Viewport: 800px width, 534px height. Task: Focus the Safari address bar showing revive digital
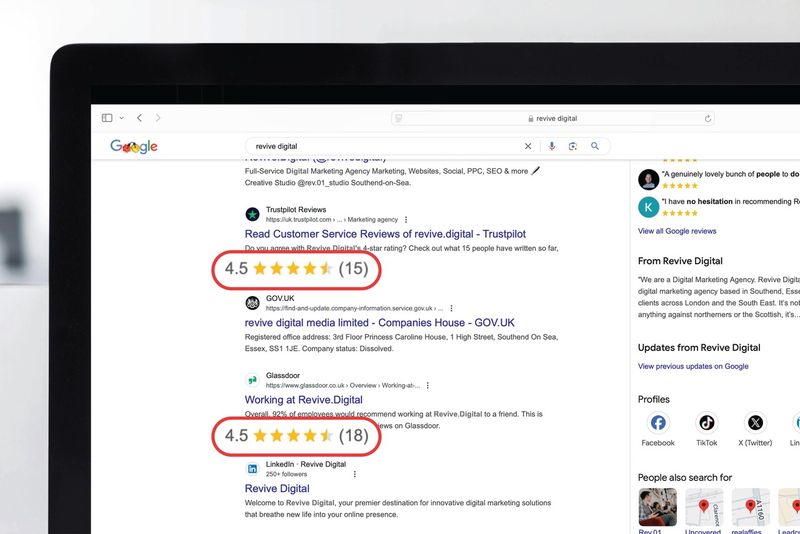coord(553,118)
